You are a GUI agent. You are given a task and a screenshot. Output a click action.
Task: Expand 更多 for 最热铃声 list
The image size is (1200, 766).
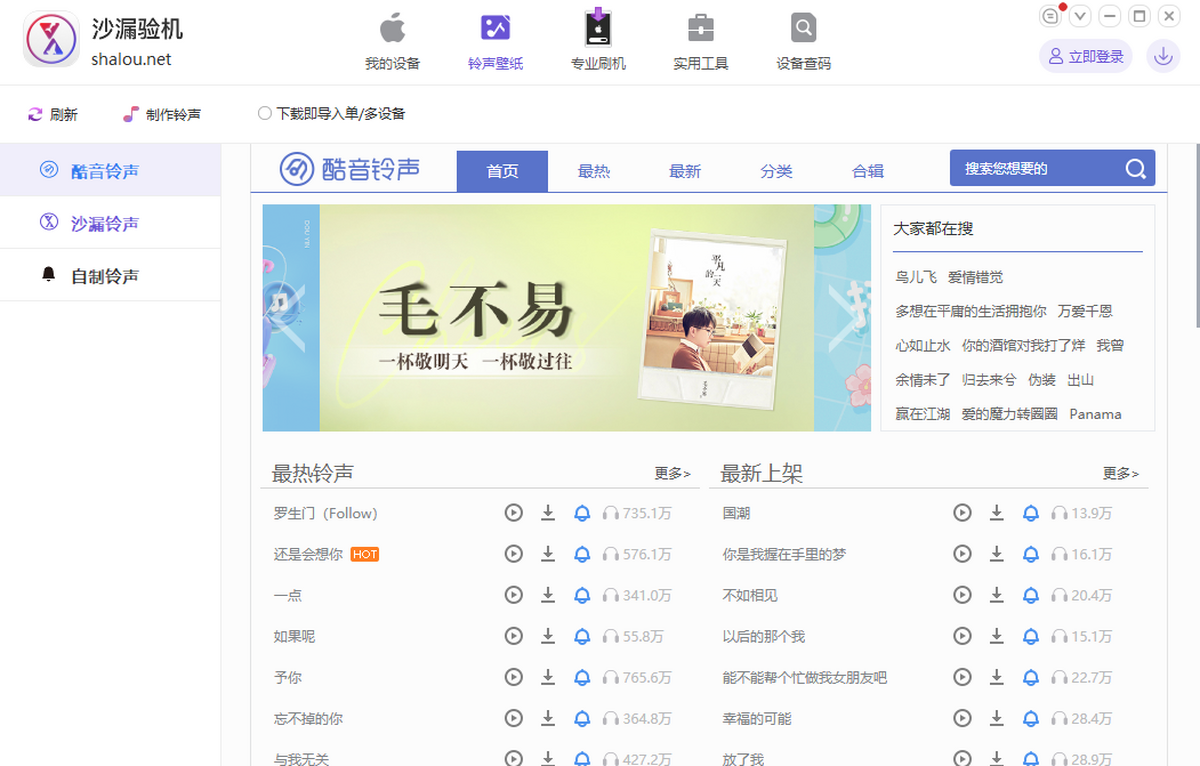[x=672, y=473]
